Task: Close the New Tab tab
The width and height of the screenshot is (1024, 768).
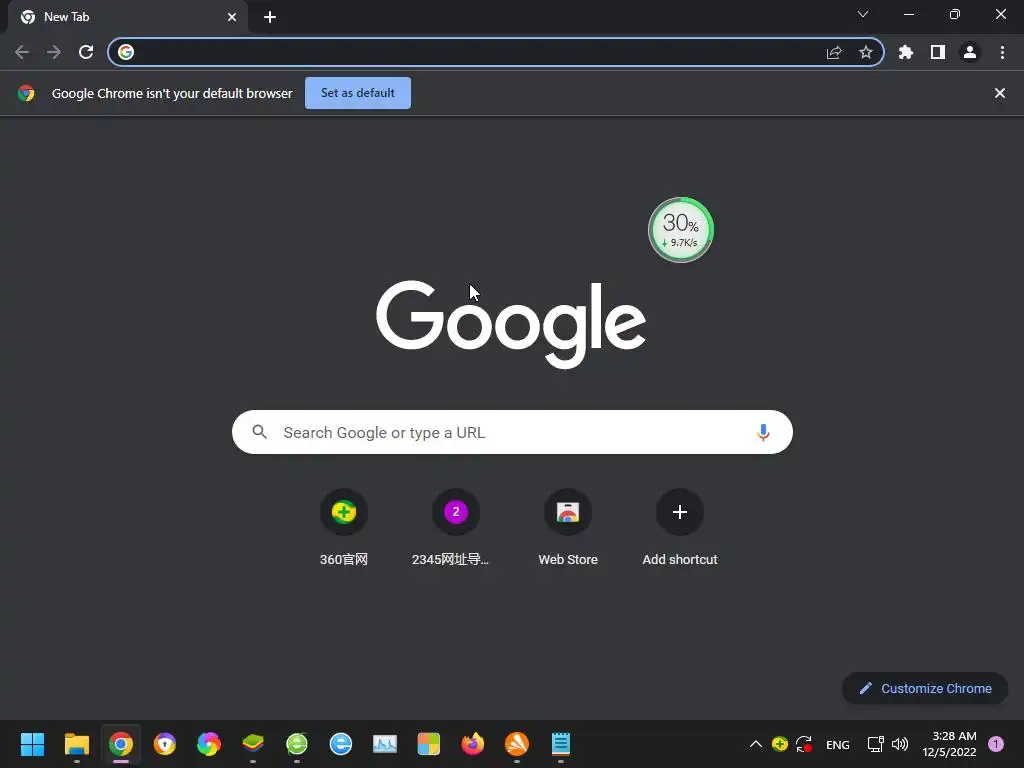Action: point(232,17)
